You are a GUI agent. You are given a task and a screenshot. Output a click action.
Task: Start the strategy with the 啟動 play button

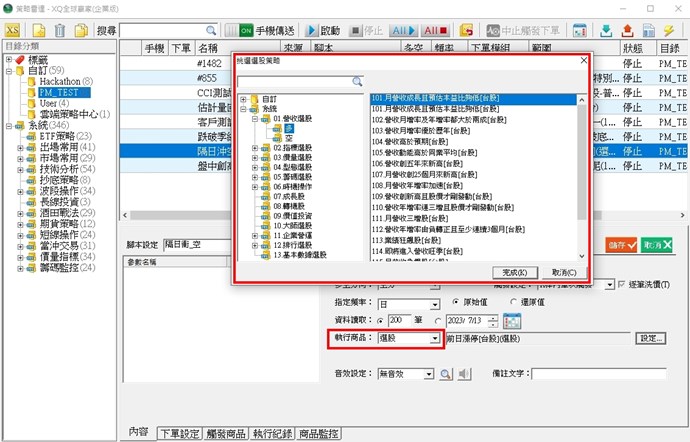(323, 30)
